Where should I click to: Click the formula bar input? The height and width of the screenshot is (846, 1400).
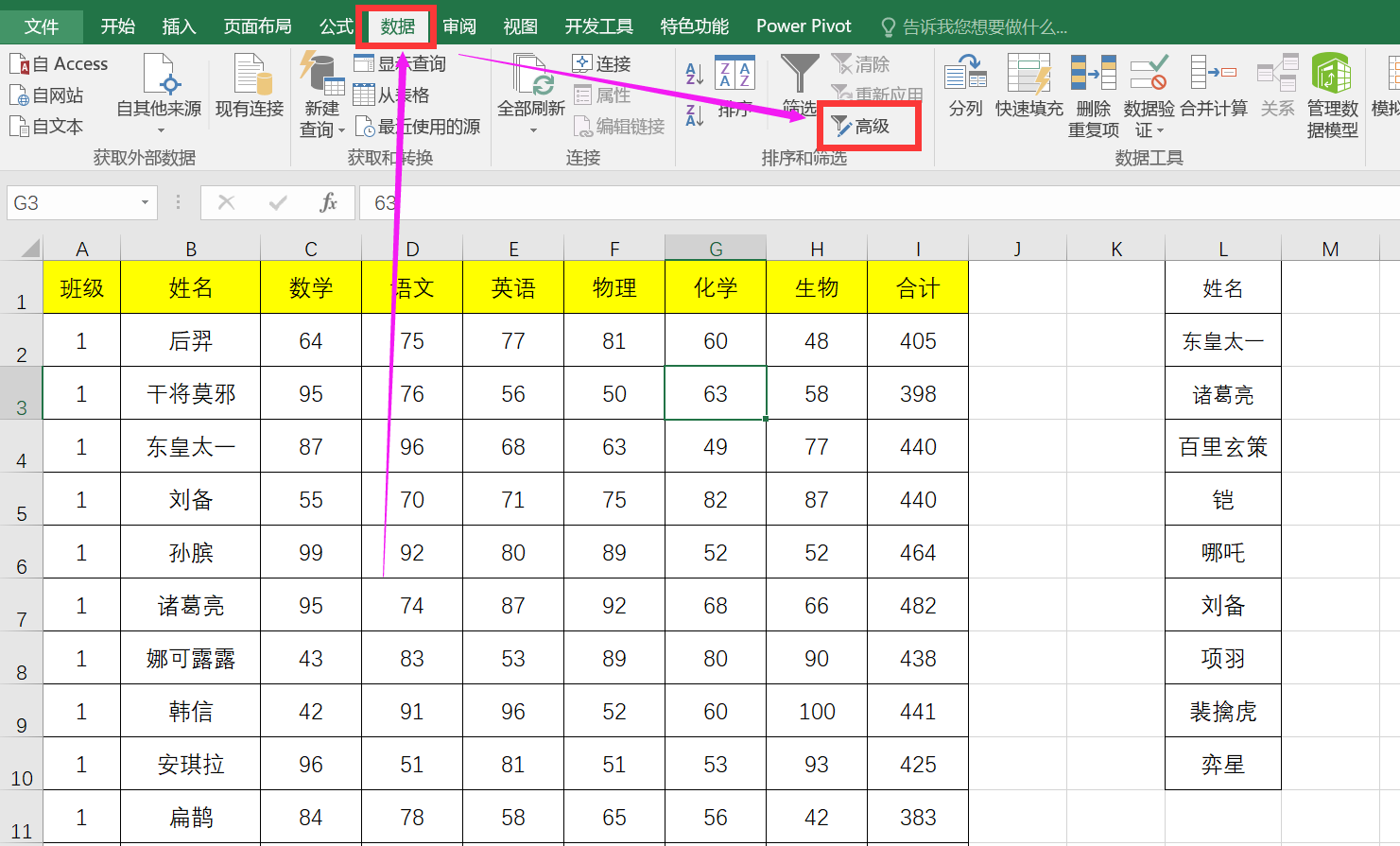pos(879,202)
